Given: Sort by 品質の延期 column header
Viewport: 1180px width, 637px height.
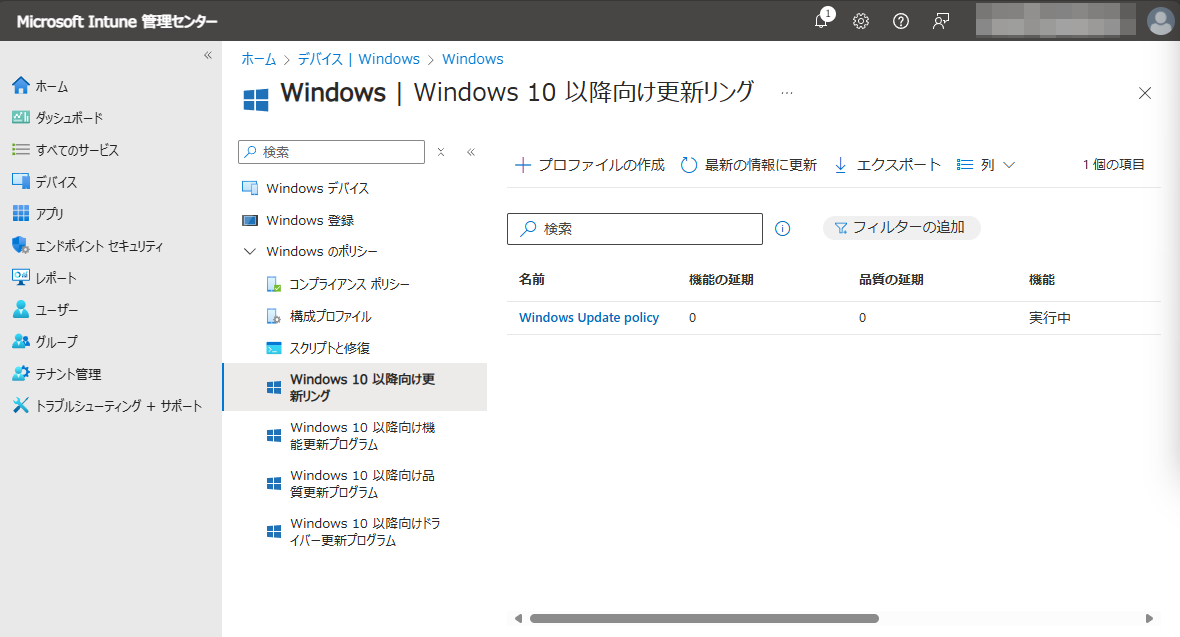Looking at the screenshot, I should click(891, 280).
